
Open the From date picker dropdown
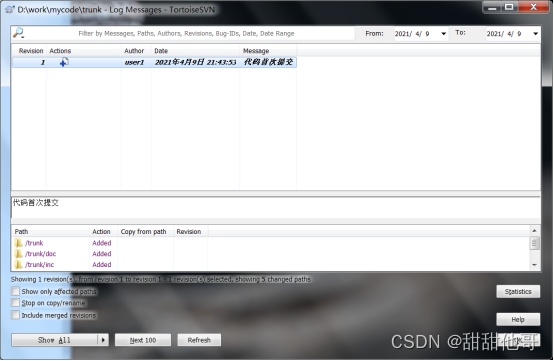click(x=443, y=34)
